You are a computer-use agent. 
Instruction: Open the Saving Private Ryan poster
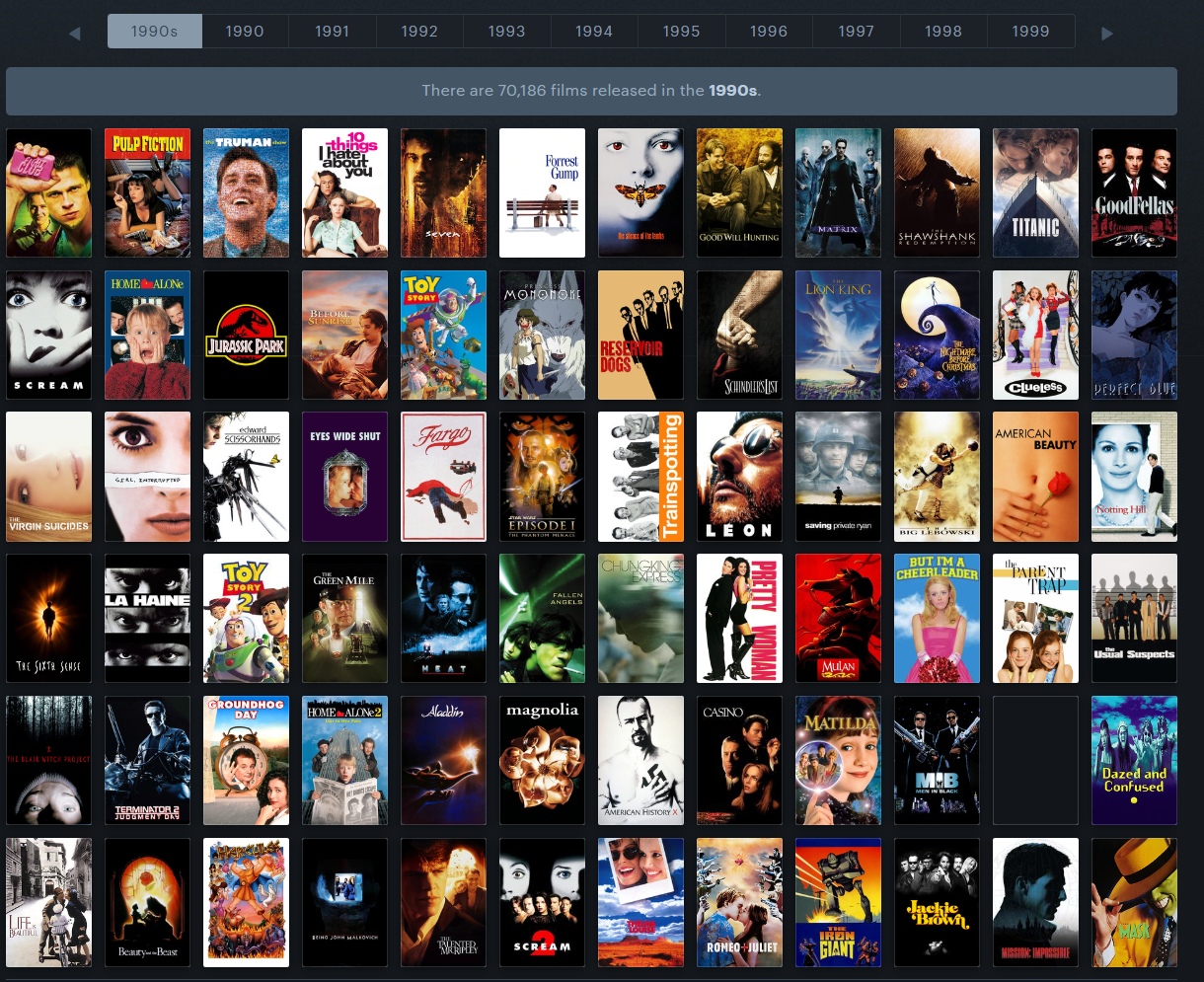839,477
